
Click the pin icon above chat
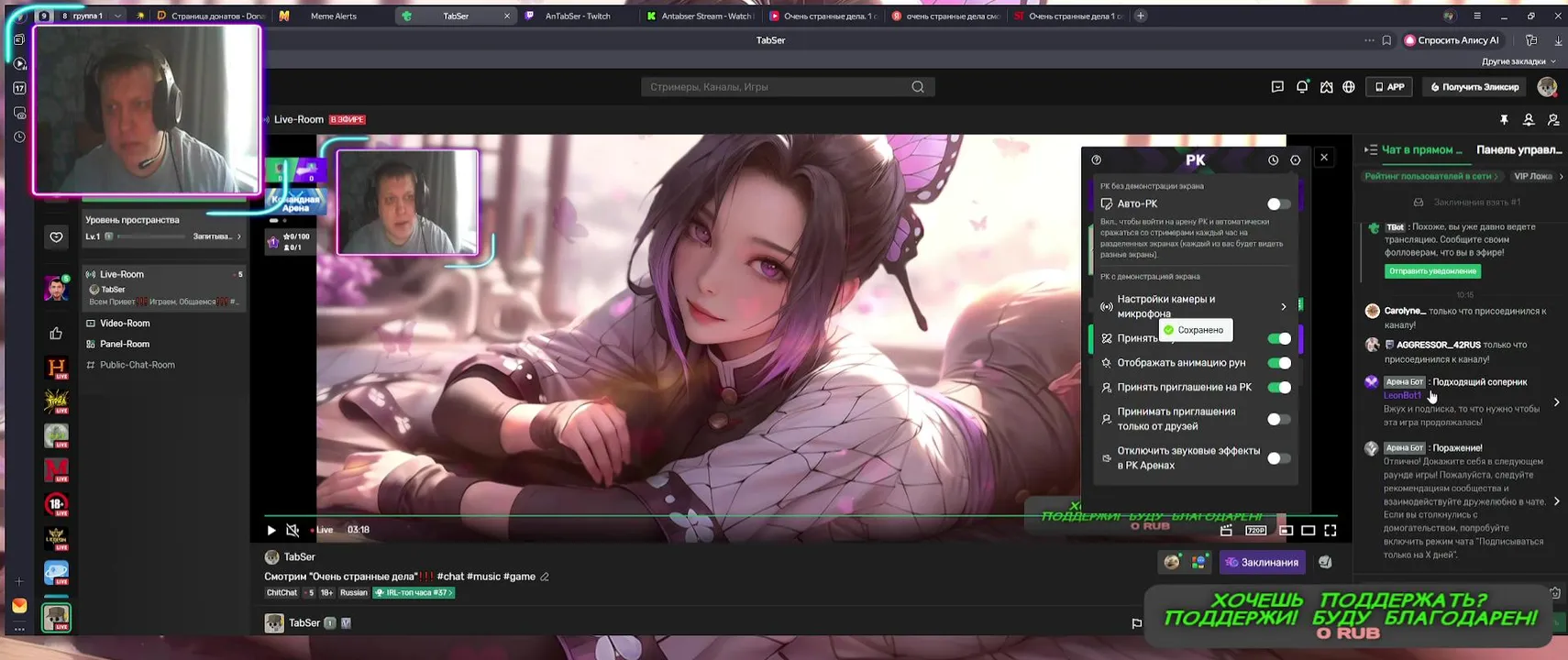click(1504, 120)
